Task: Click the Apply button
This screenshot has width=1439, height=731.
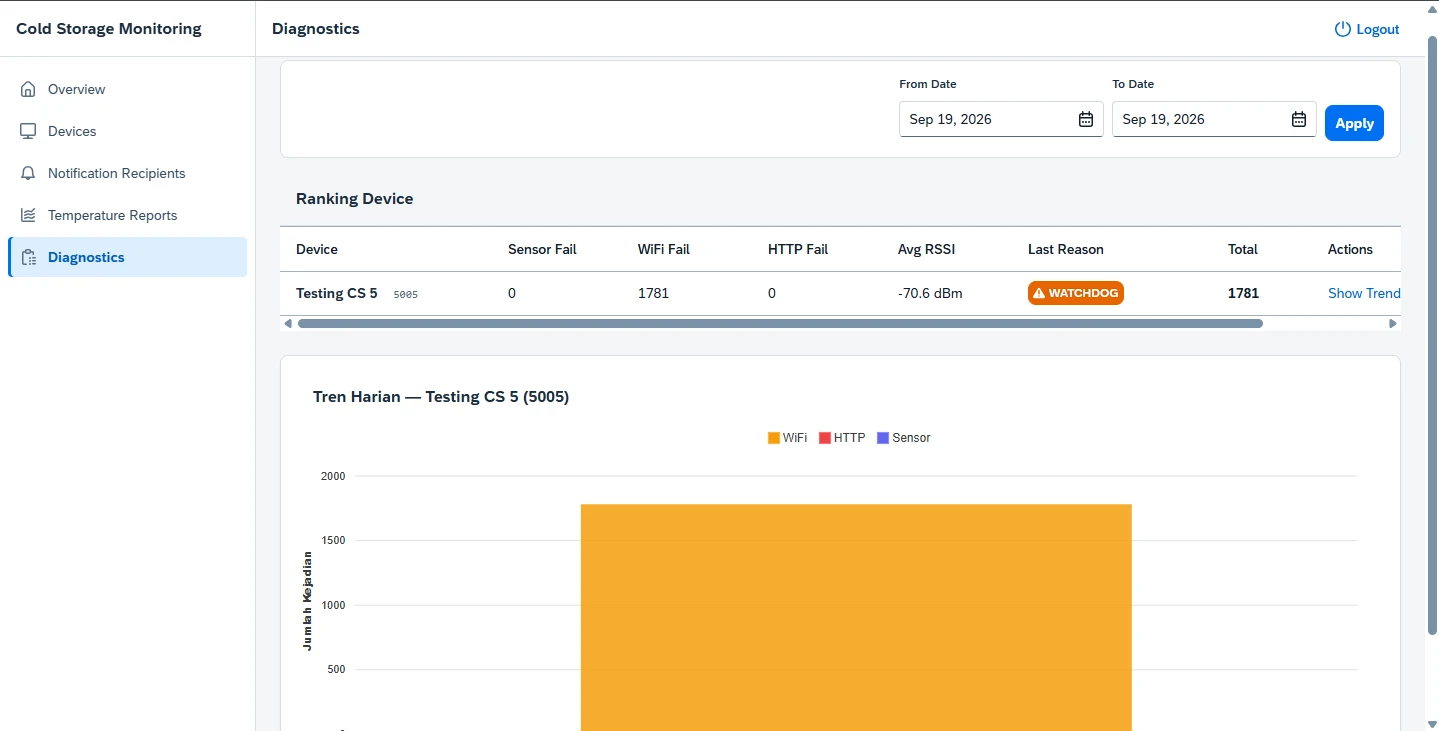Action: pyautogui.click(x=1354, y=123)
